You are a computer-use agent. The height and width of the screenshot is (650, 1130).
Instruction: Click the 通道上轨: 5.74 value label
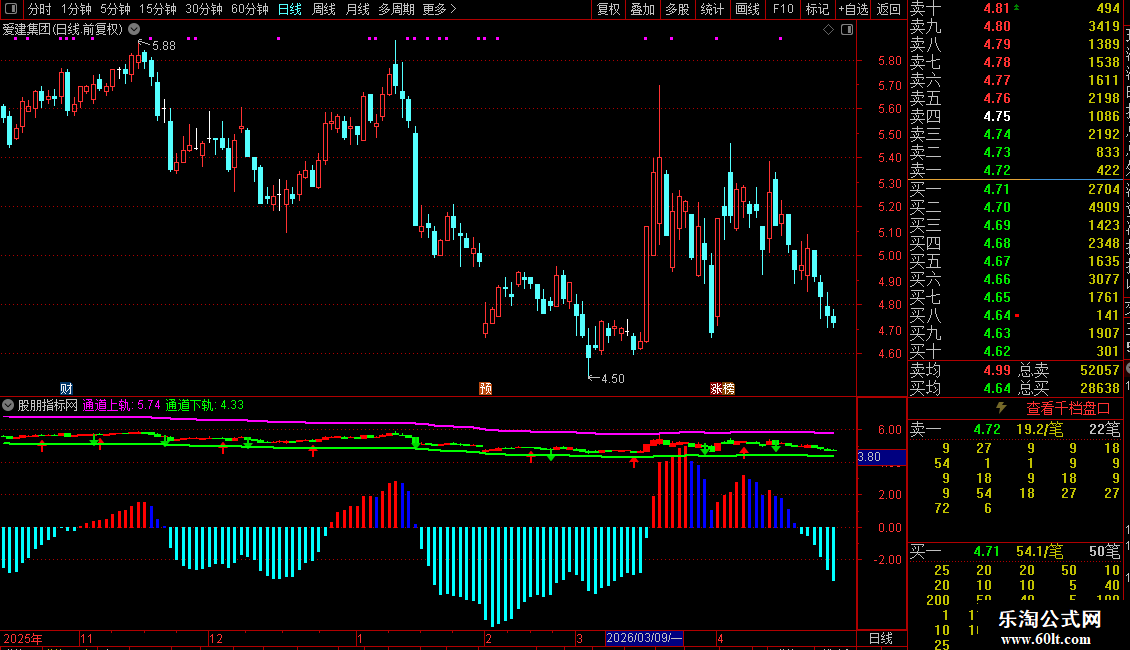[x=121, y=405]
